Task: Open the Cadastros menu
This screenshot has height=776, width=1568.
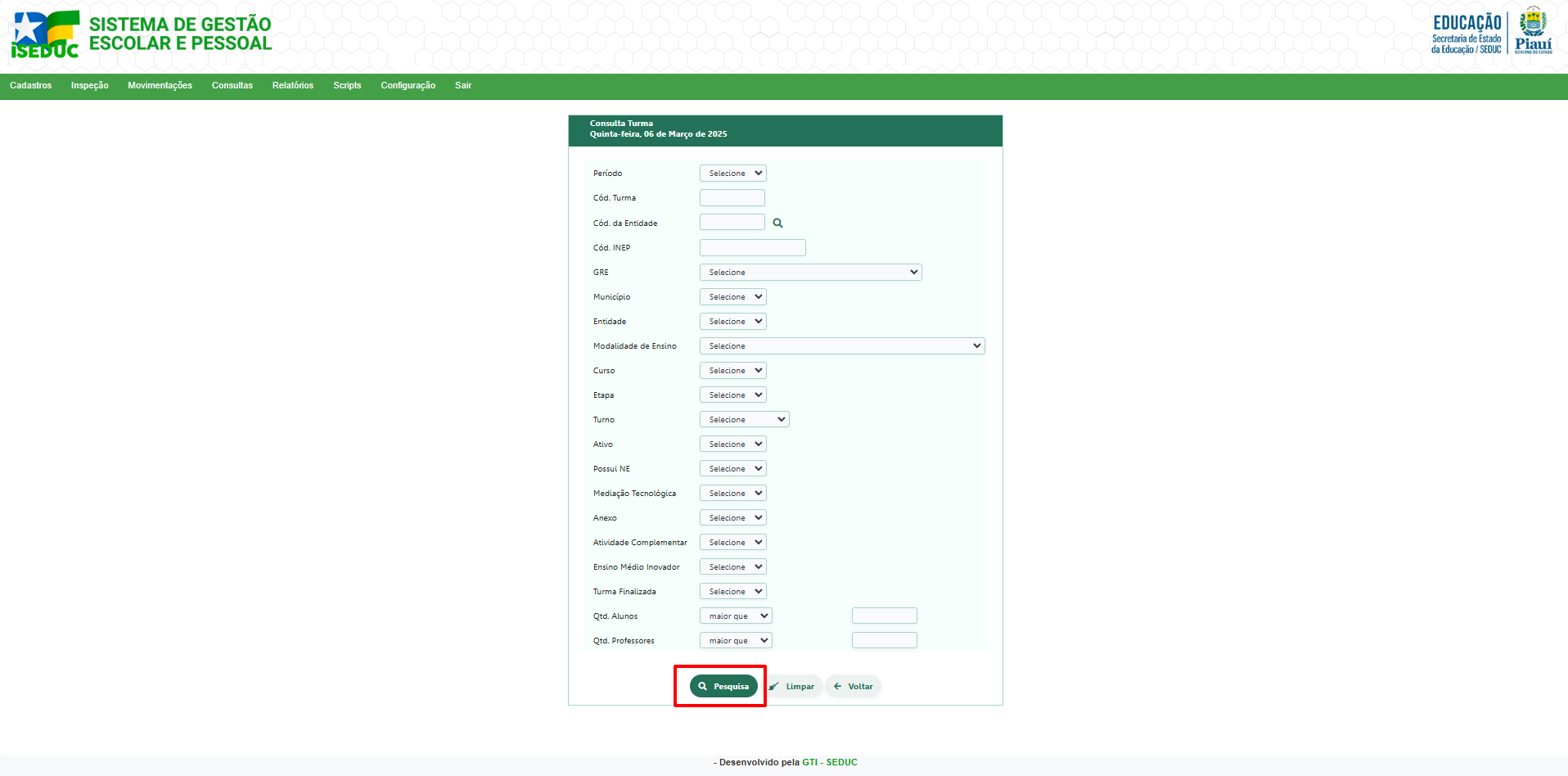Action: click(x=30, y=86)
